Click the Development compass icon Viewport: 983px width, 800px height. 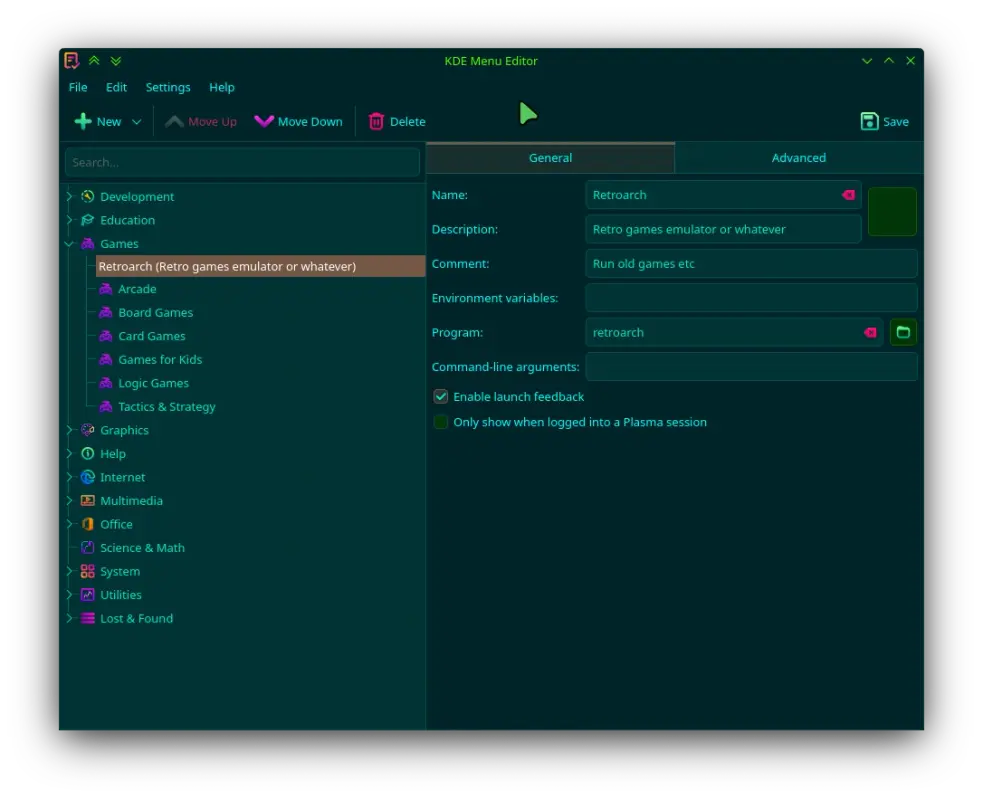[x=88, y=196]
